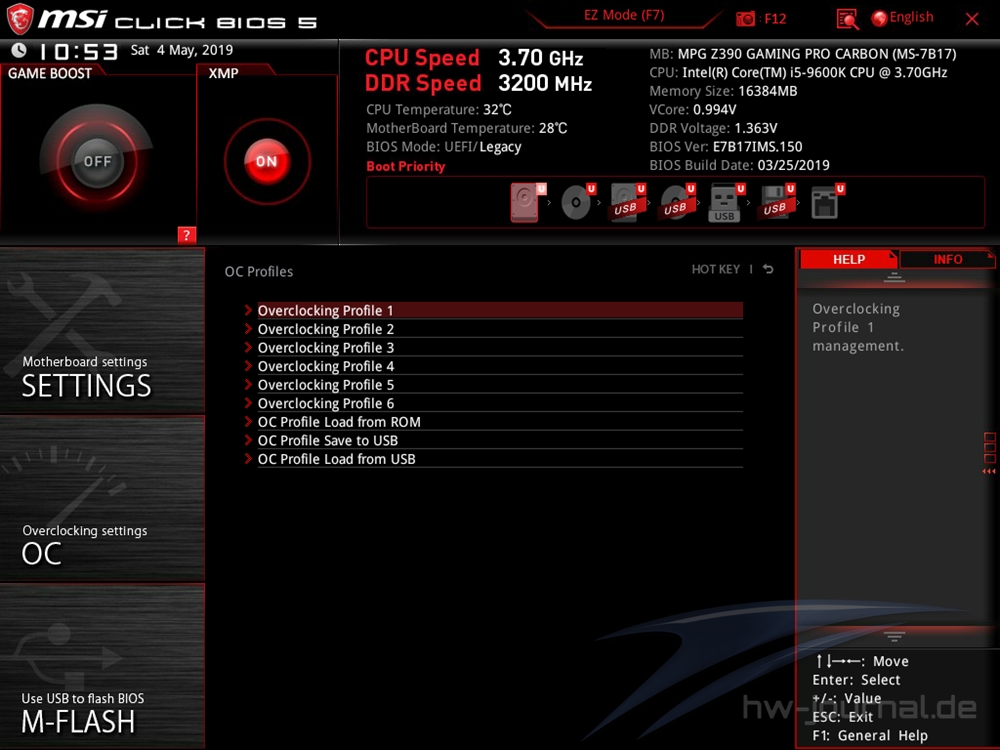Click the CPU Temperature 32°C reading

[439, 110]
